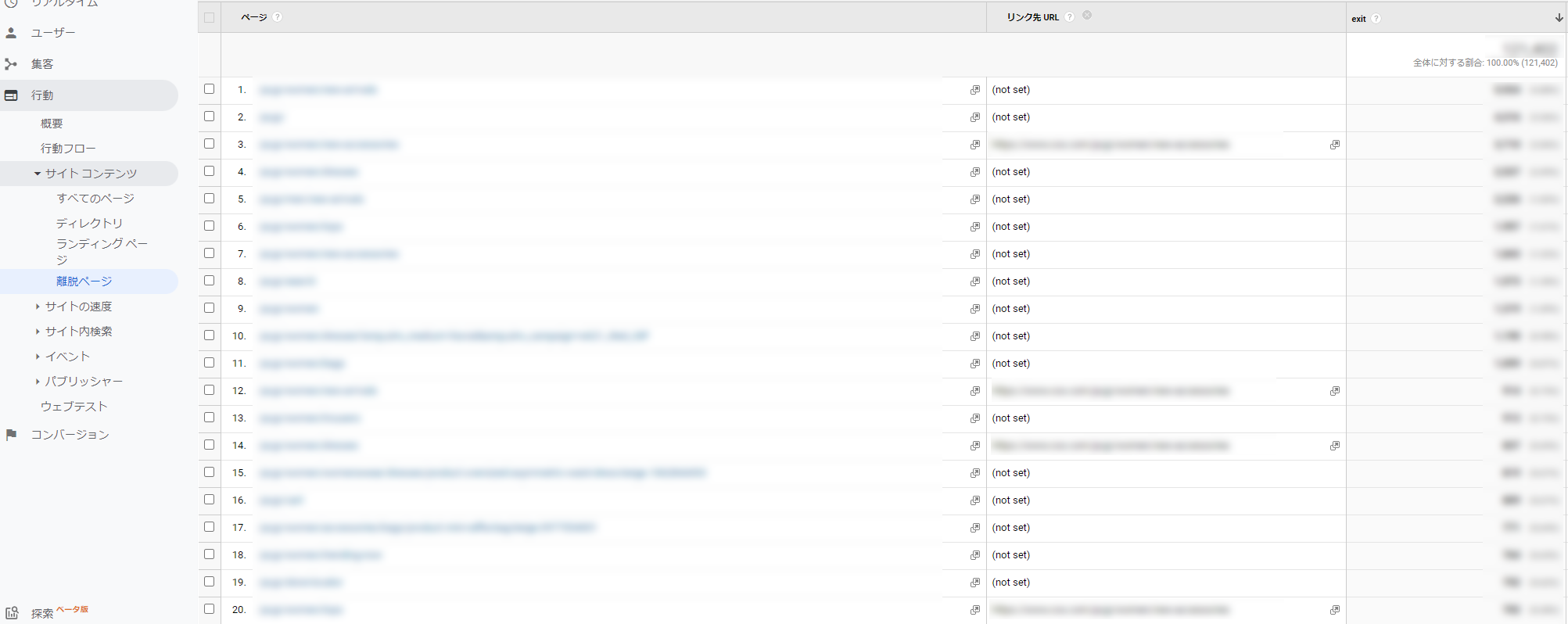
Task: Click the 集客 acquisition icon in sidebar
Action: (11, 64)
